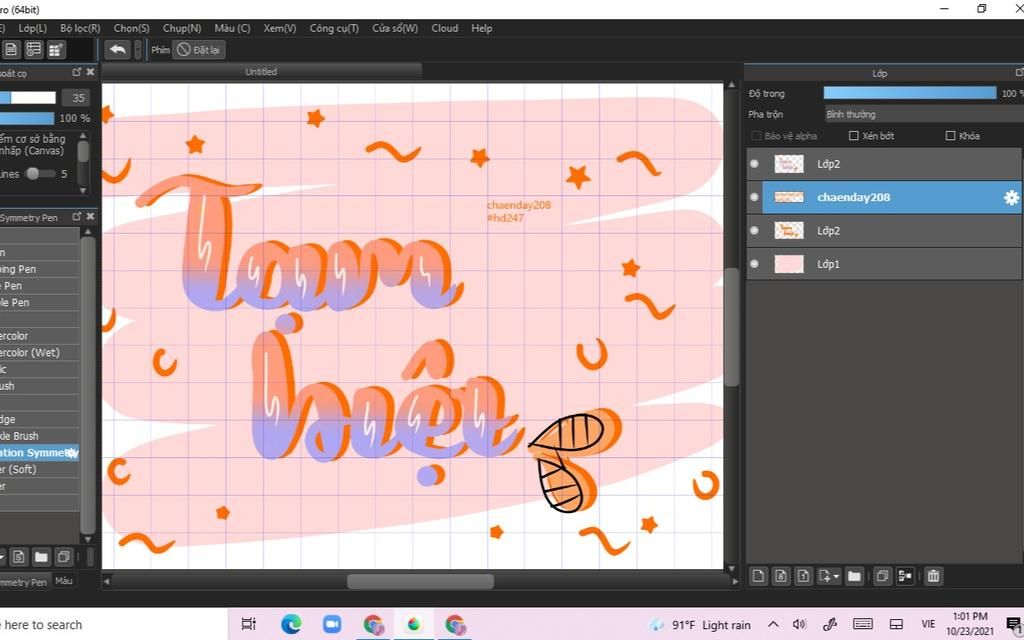Select the Untitled canvas tab

tap(261, 72)
